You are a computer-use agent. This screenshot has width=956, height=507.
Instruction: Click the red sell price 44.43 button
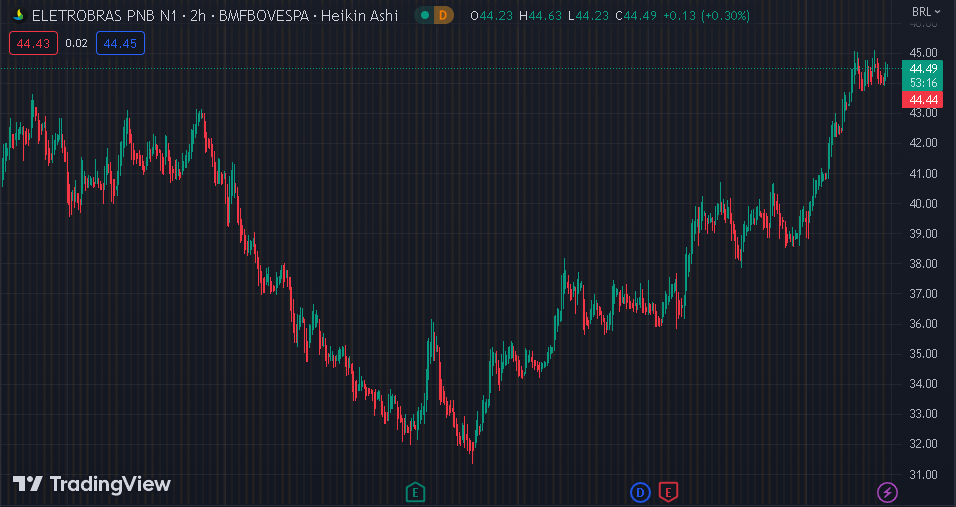tap(32, 43)
